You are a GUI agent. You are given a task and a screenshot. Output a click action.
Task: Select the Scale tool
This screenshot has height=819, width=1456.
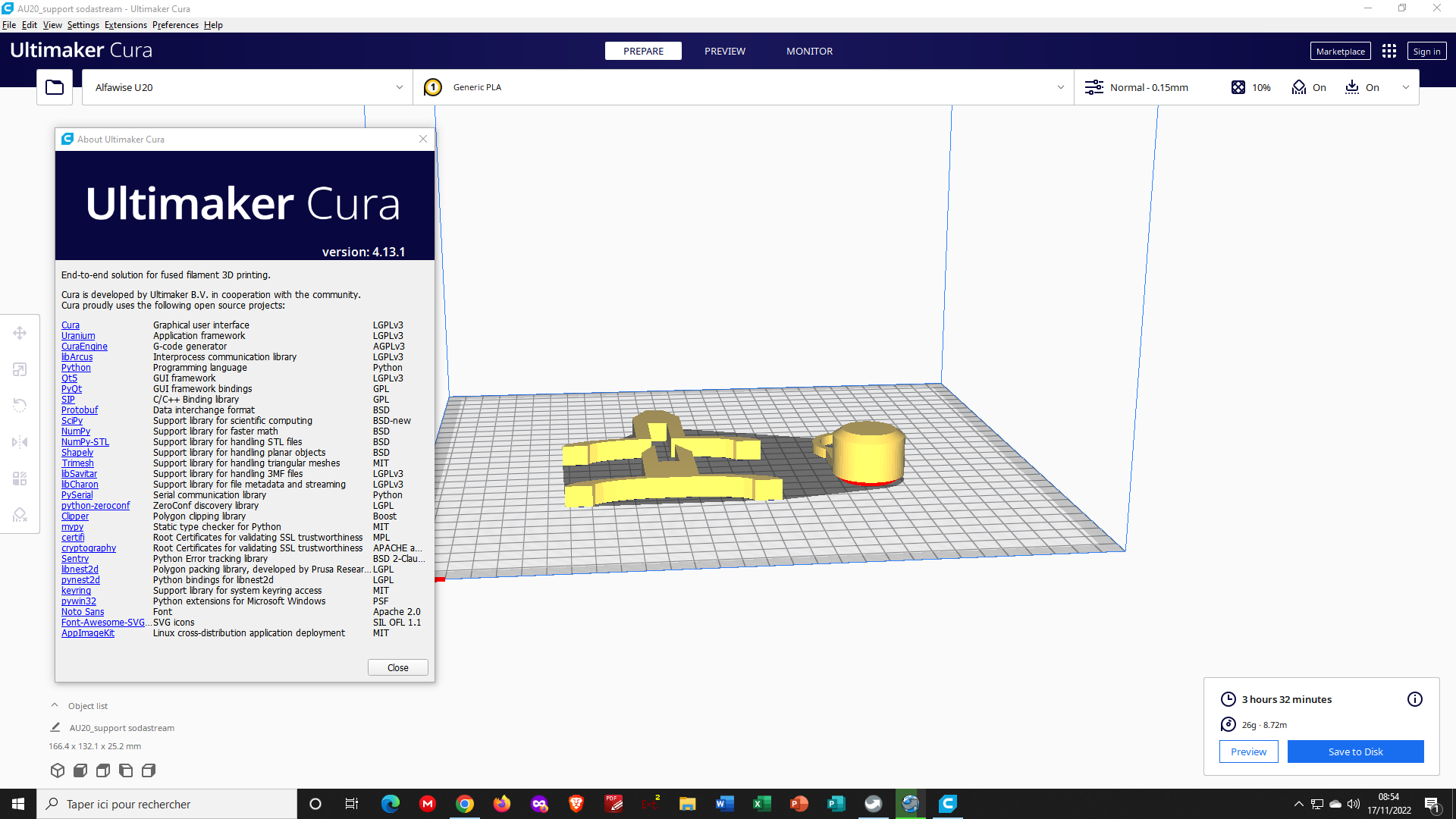[20, 369]
